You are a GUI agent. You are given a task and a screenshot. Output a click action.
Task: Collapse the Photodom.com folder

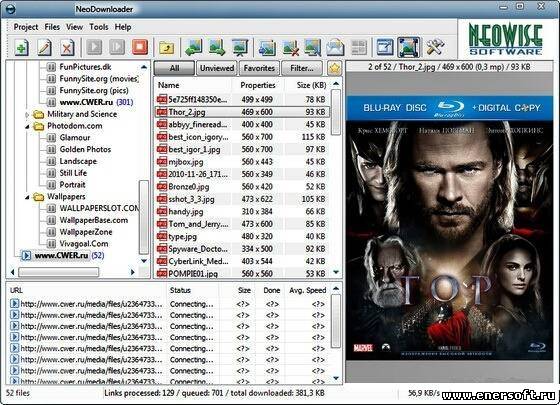(x=27, y=126)
